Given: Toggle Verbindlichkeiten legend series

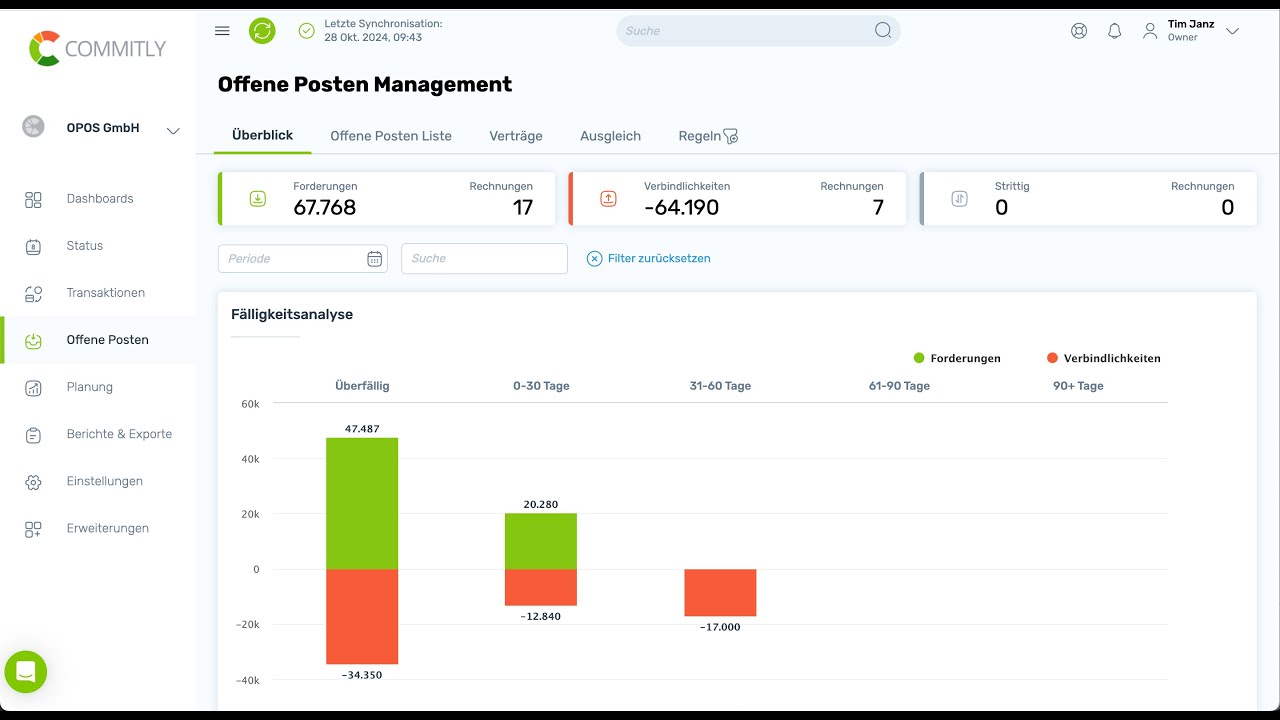Looking at the screenshot, I should [1104, 358].
